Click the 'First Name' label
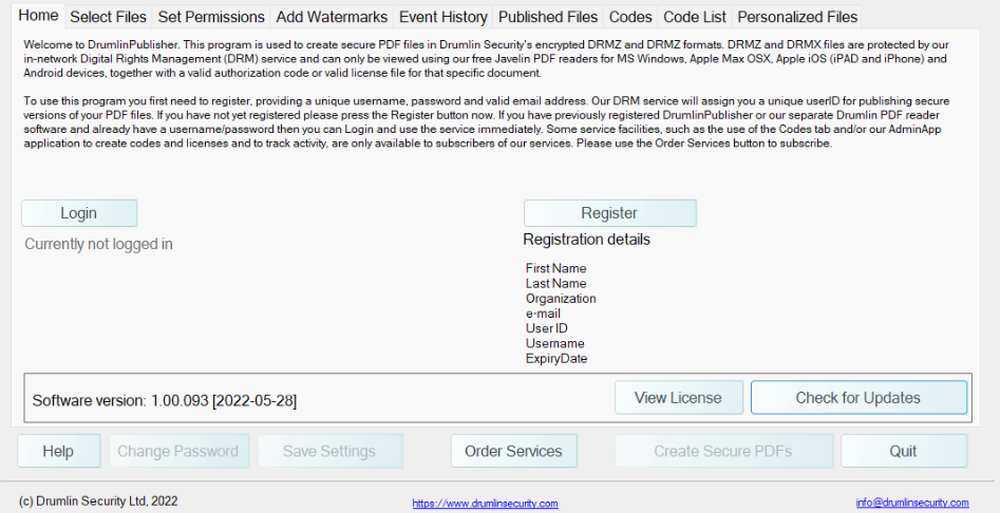The height and width of the screenshot is (513, 1000). coord(556,269)
